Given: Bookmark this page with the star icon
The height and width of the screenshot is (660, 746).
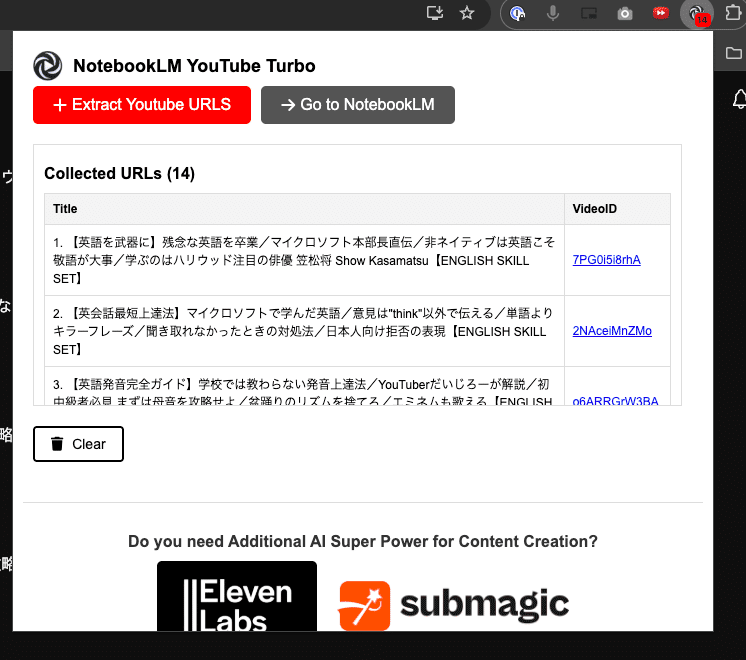Looking at the screenshot, I should 467,14.
